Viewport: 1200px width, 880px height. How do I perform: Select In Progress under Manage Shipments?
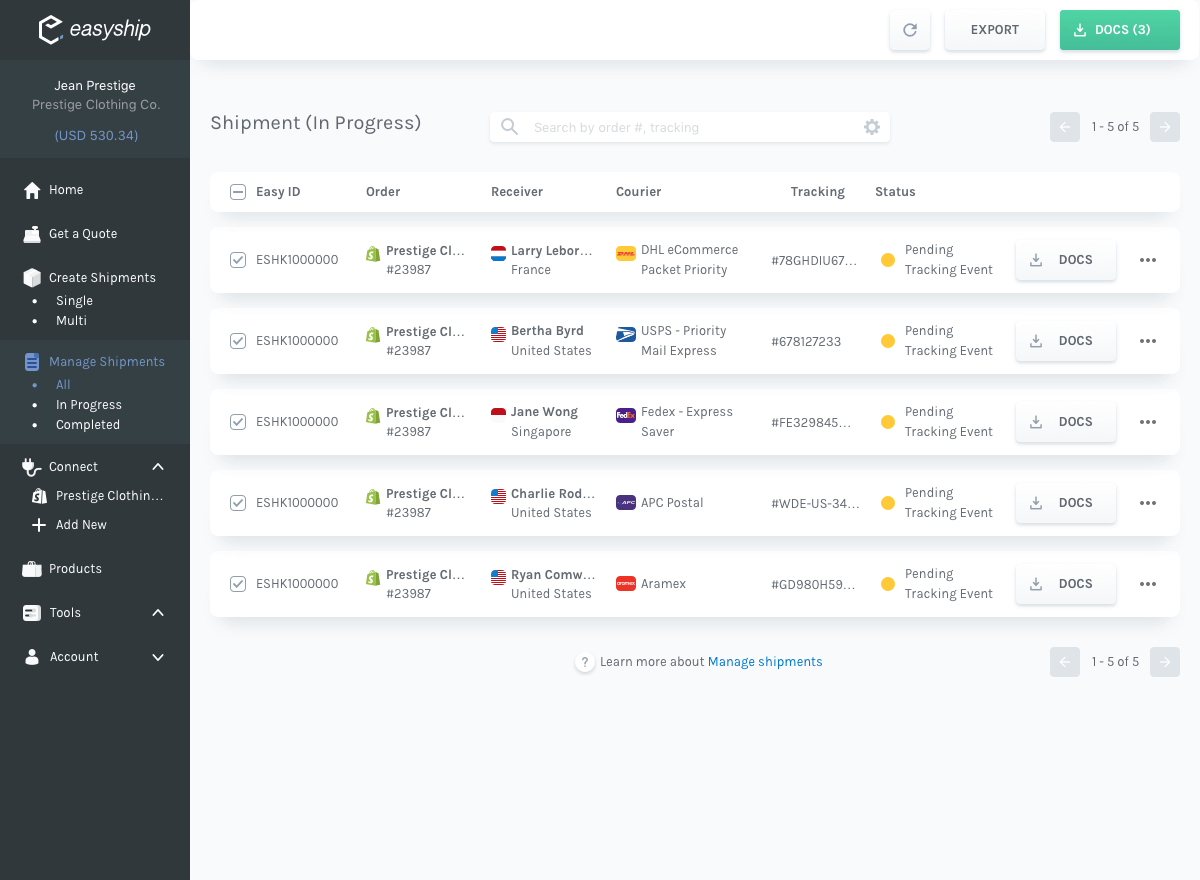[x=89, y=405]
